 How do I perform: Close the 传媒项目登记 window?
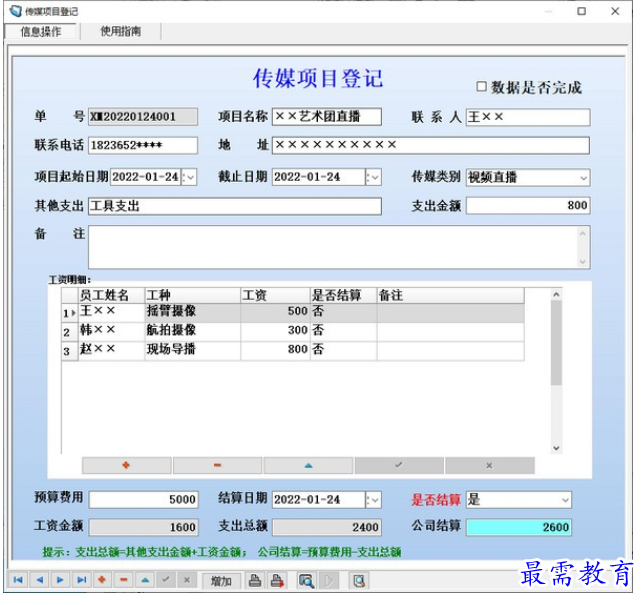615,11
